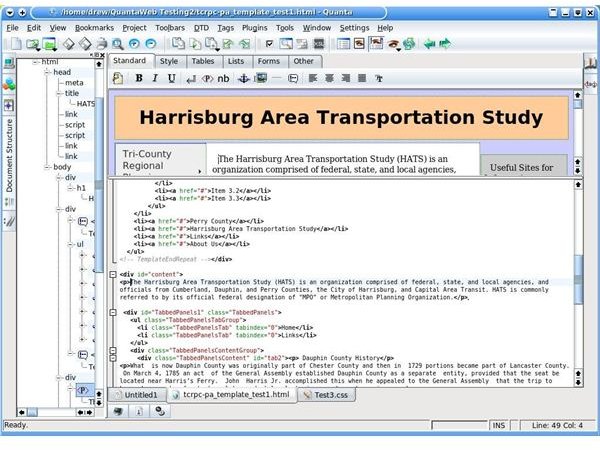Collapse the head node in tree
The image size is (600, 450).
[x=47, y=72]
